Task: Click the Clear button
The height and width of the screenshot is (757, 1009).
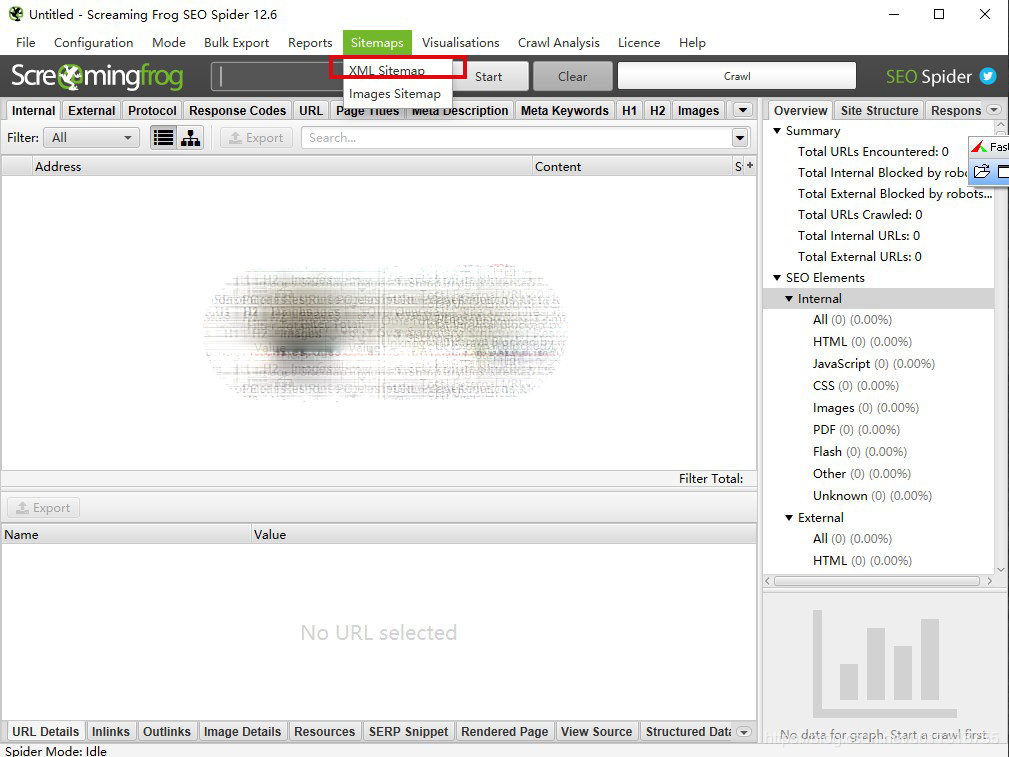Action: 573,77
